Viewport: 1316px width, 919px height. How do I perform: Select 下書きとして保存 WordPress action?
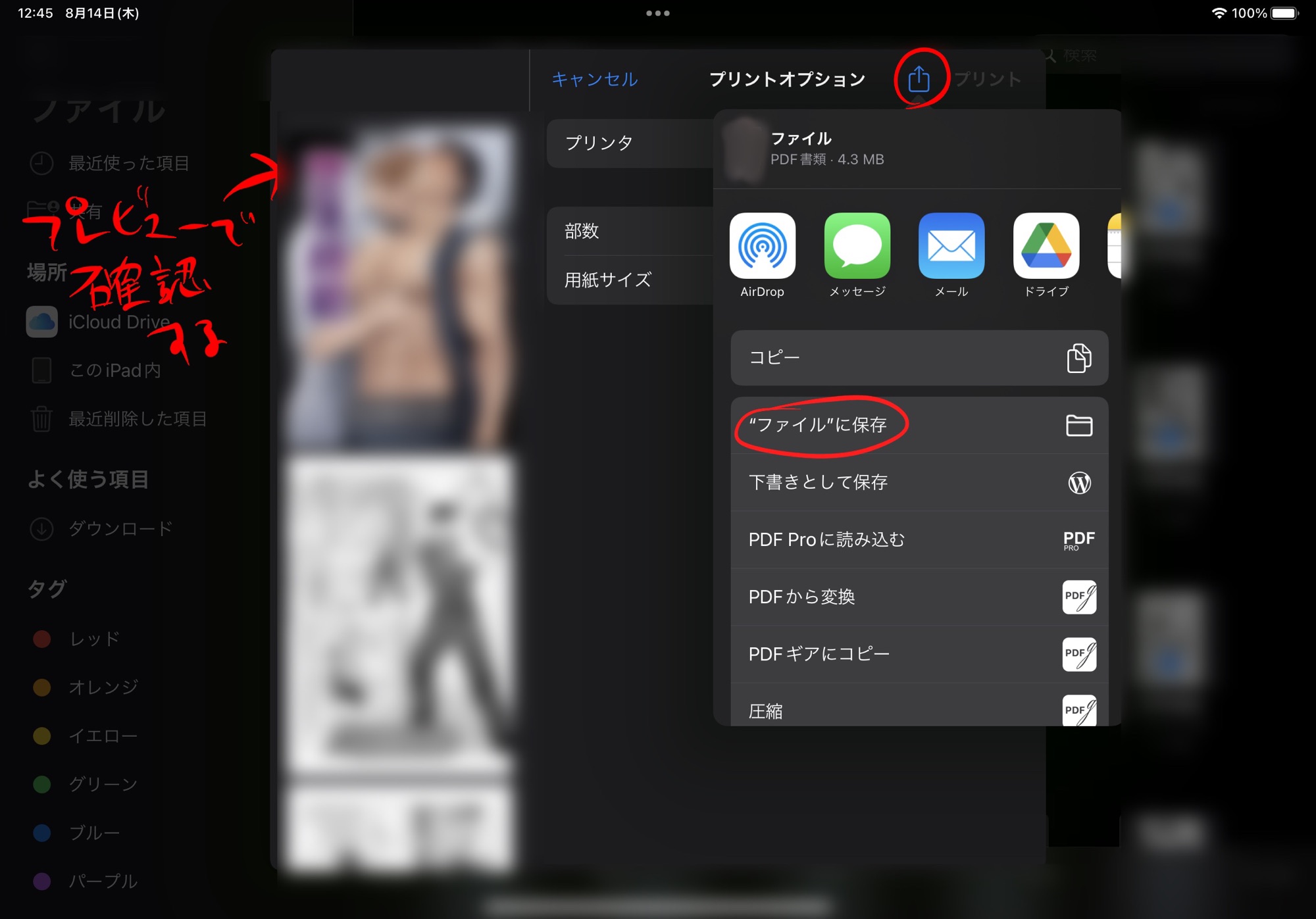pyautogui.click(x=919, y=482)
